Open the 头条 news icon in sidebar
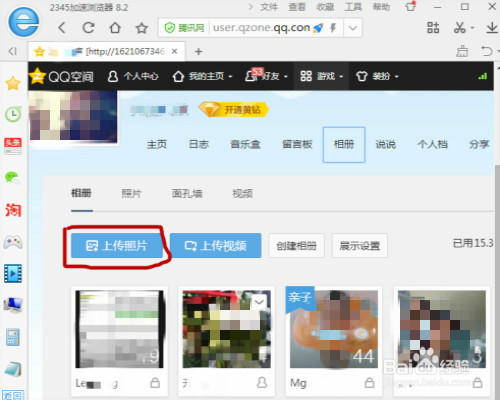The height and width of the screenshot is (400, 500). (x=13, y=146)
